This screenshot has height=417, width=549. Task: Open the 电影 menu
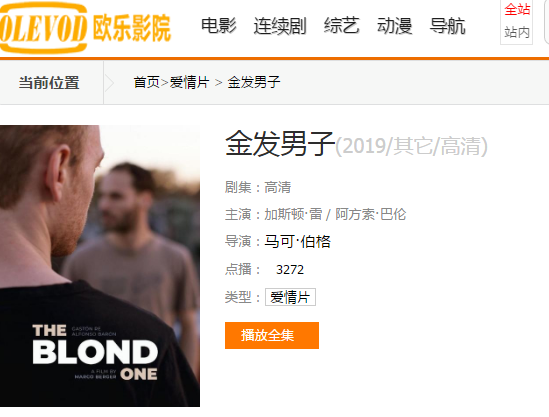tap(218, 26)
